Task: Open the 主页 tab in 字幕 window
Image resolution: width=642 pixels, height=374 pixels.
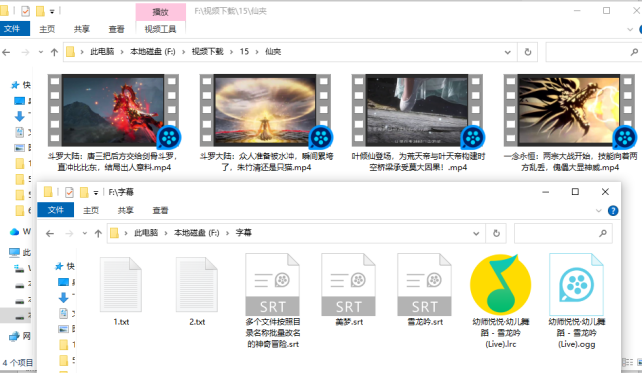Action: point(91,210)
